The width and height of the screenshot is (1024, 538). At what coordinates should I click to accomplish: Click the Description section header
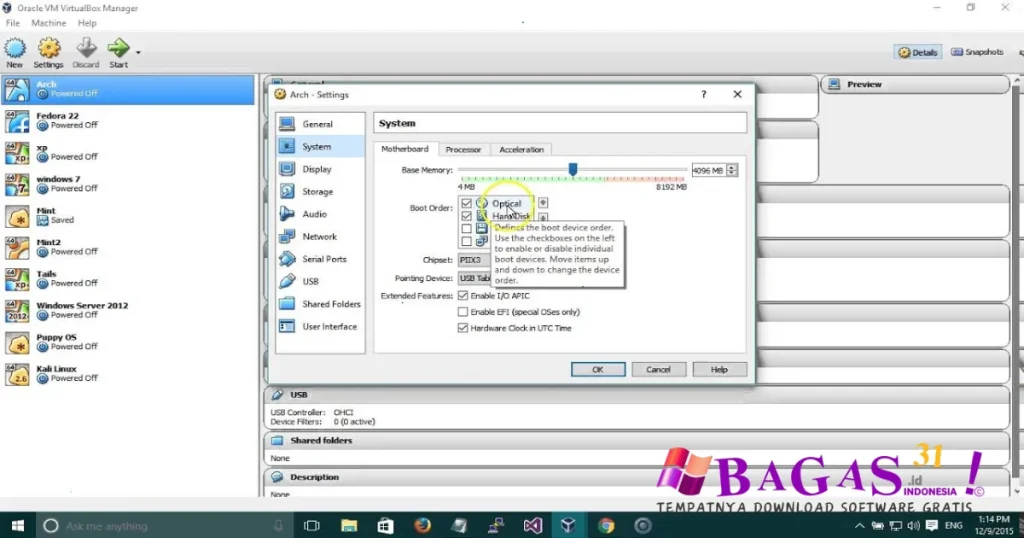[x=637, y=477]
